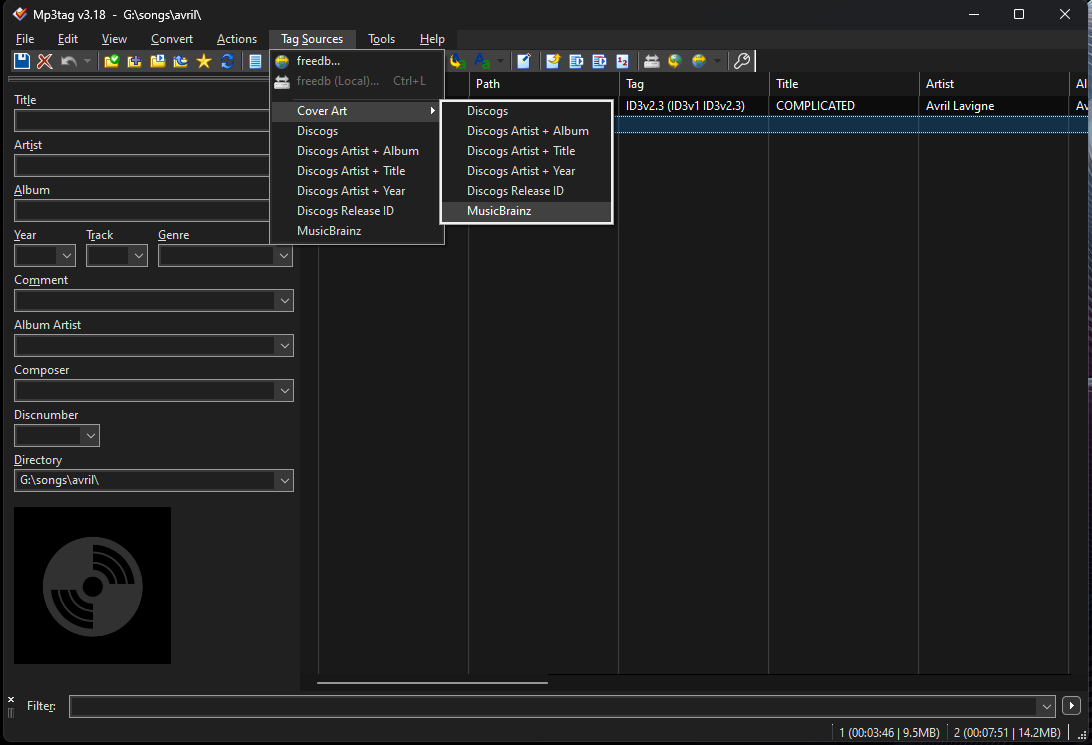This screenshot has width=1092, height=745.
Task: Click the wrench Options icon
Action: coord(742,61)
